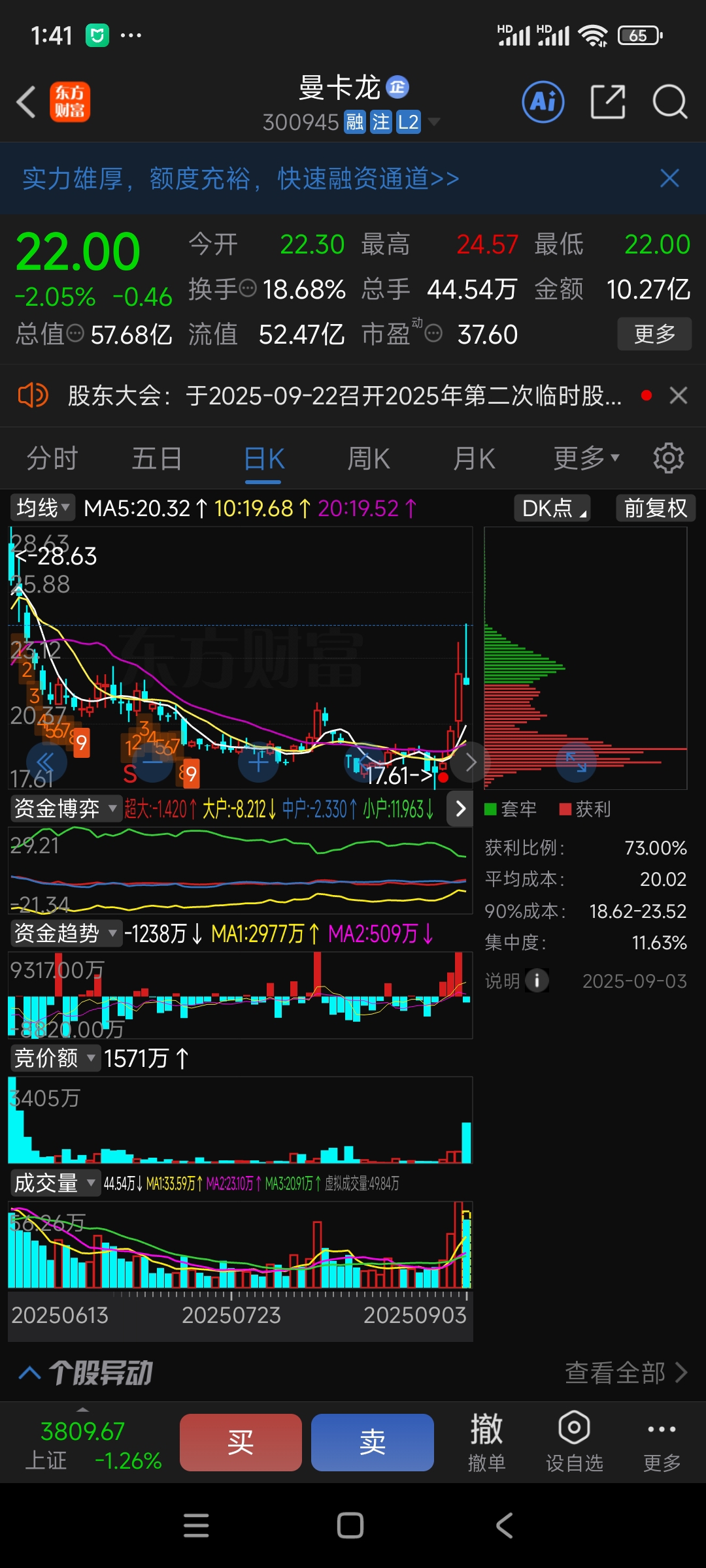
Task: Tap the 平均成本 value 20.02
Action: (663, 879)
